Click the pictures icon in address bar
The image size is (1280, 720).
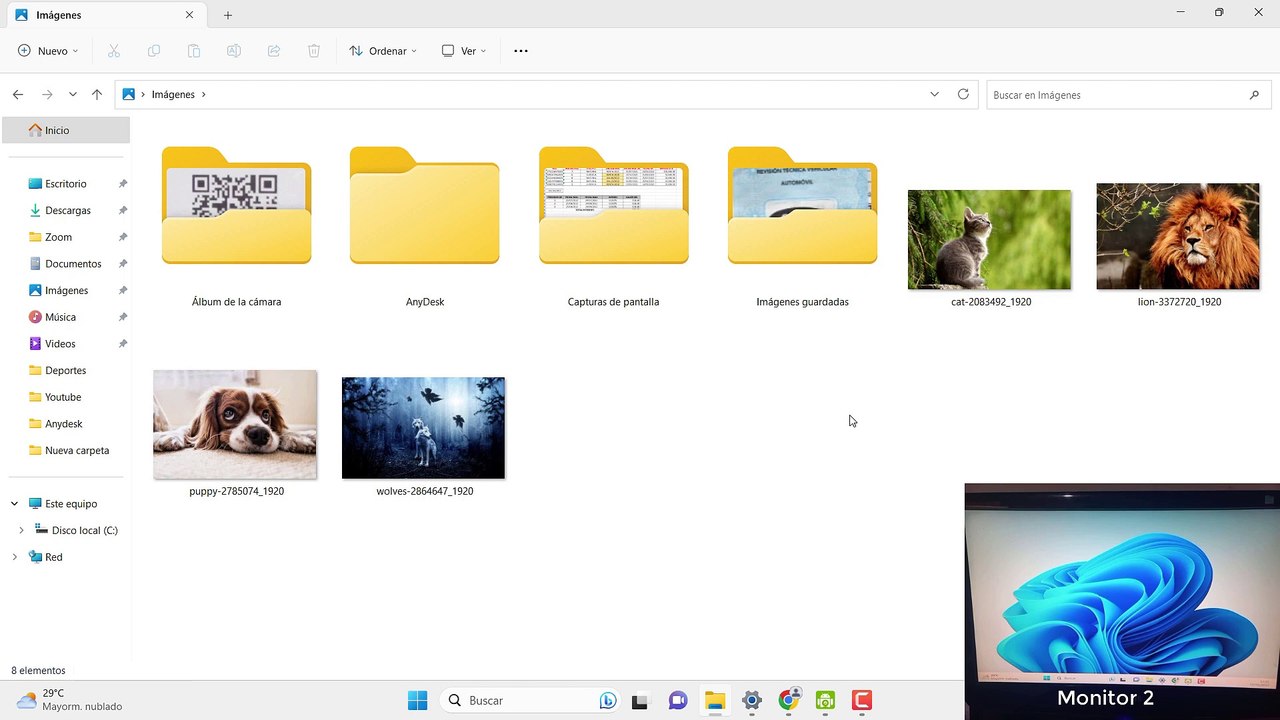tap(128, 94)
